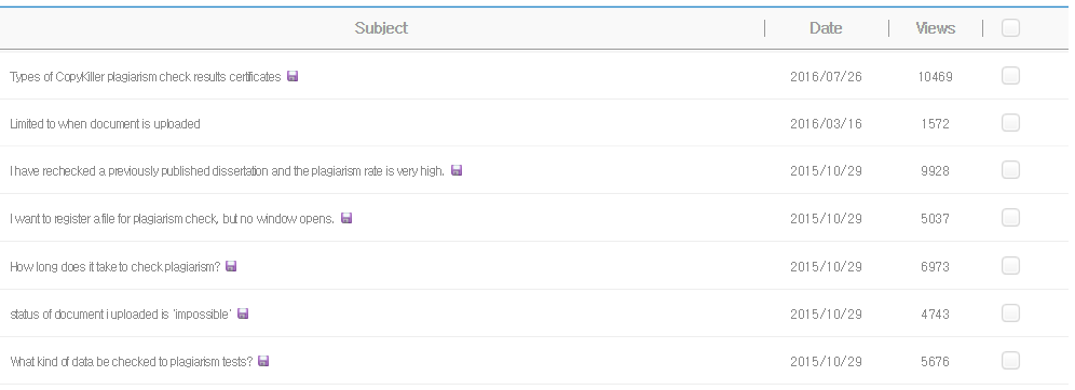Image resolution: width=1075 pixels, height=390 pixels.
Task: Click the view count 1572
Action: click(x=935, y=124)
